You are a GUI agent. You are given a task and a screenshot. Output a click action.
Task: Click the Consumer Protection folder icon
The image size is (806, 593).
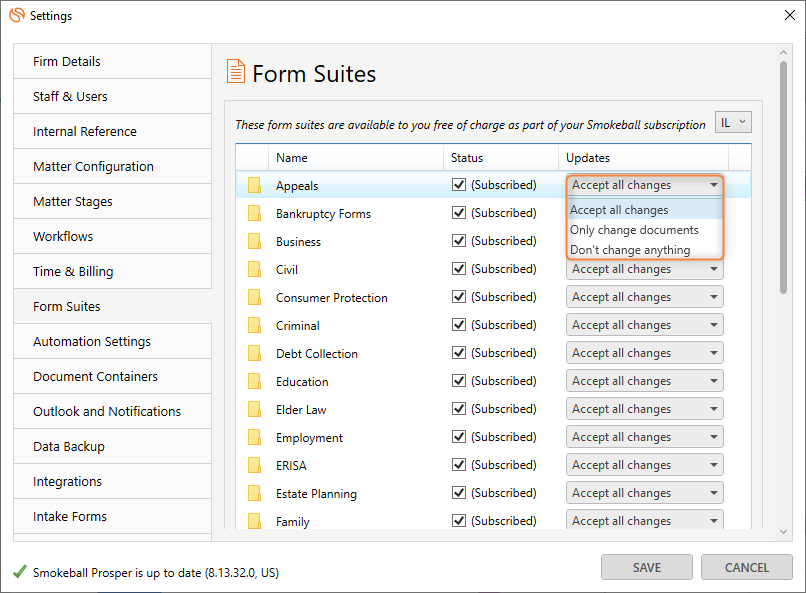click(x=254, y=297)
